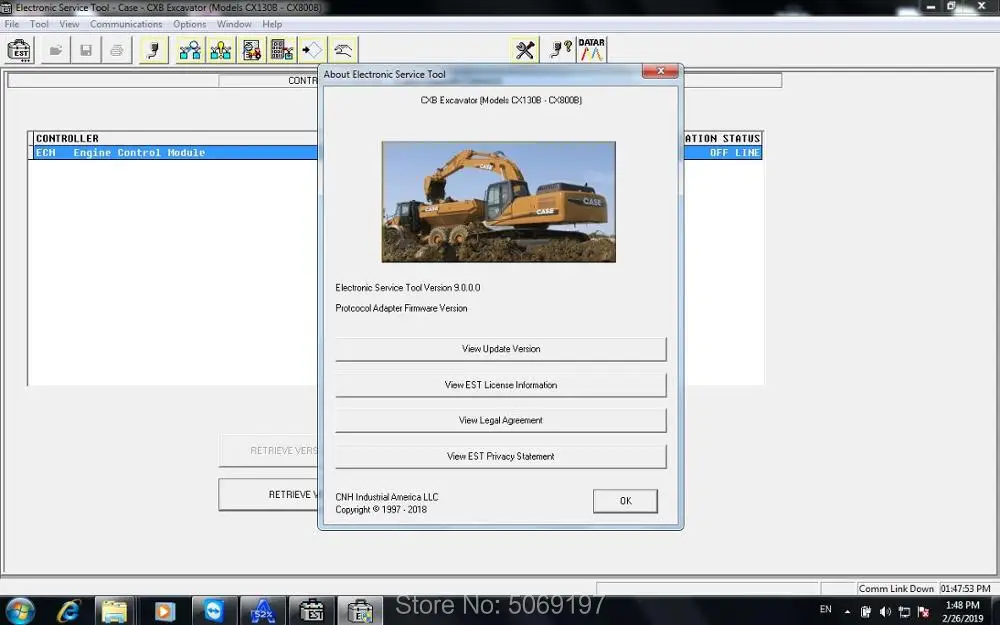
Task: Click the EN language indicator in taskbar
Action: tap(825, 609)
